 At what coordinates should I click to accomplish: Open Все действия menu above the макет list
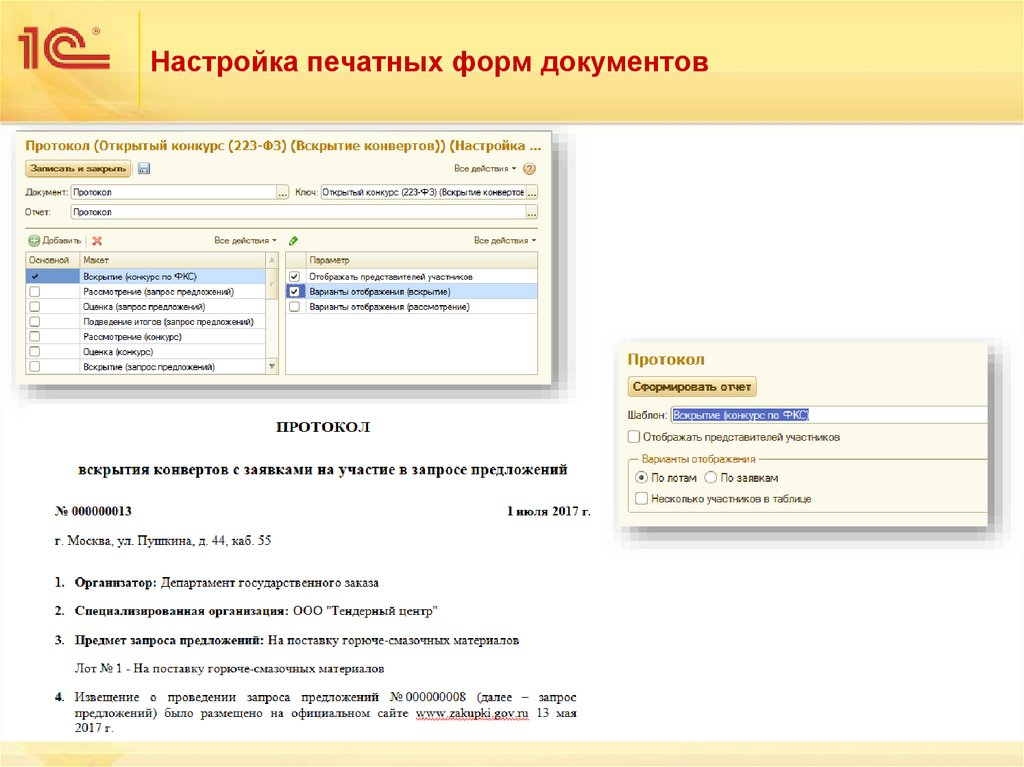(x=244, y=240)
